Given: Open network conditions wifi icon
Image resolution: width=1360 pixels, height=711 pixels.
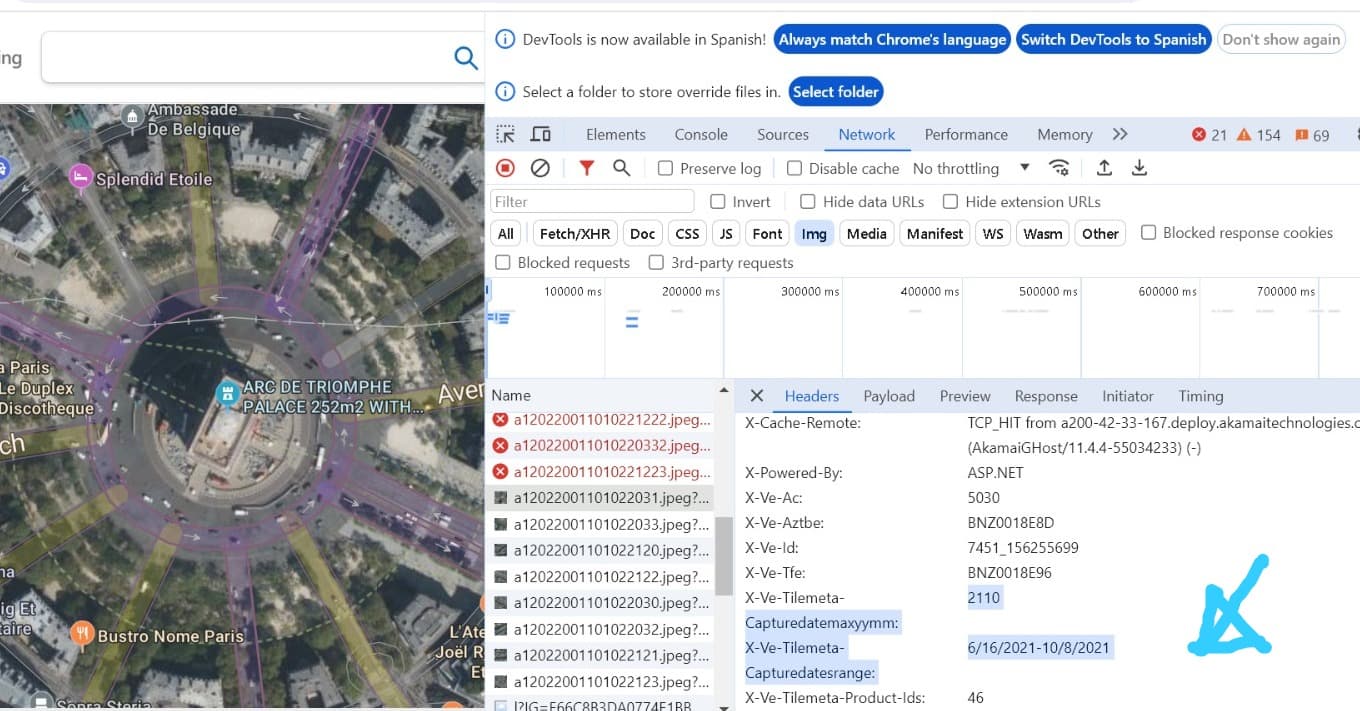Looking at the screenshot, I should 1059,168.
